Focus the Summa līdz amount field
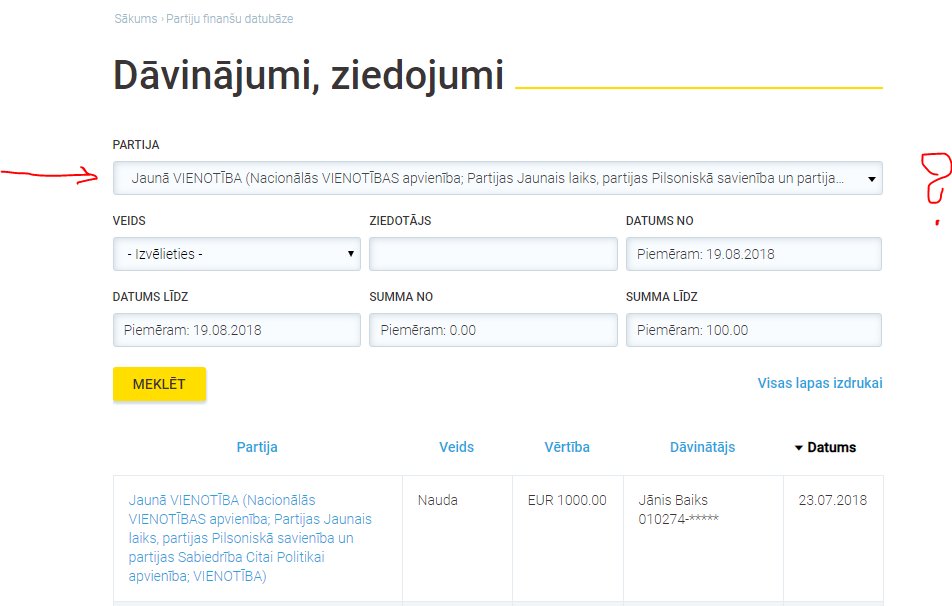The image size is (952, 606). click(x=753, y=330)
